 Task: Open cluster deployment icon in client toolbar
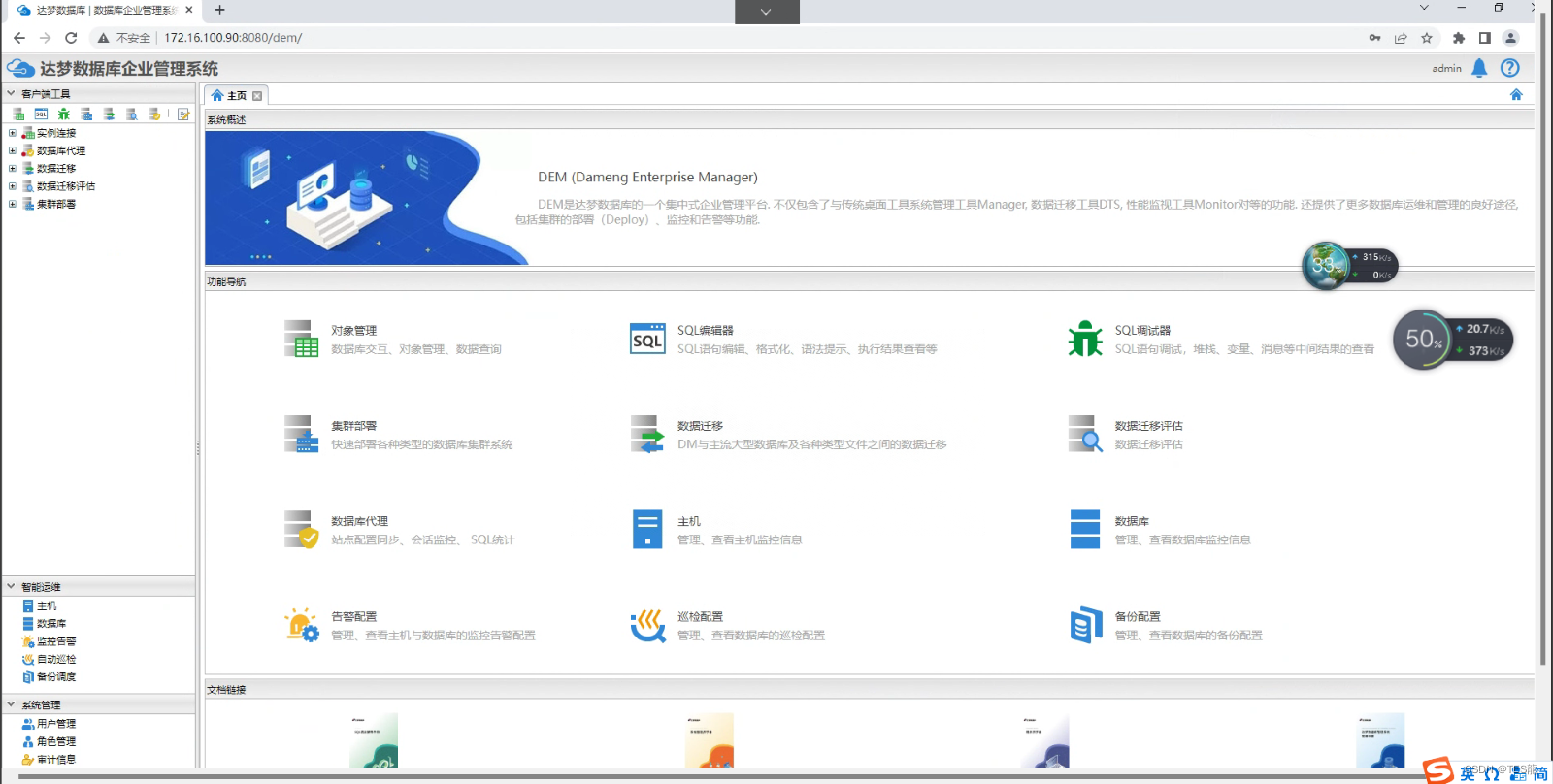pyautogui.click(x=86, y=114)
